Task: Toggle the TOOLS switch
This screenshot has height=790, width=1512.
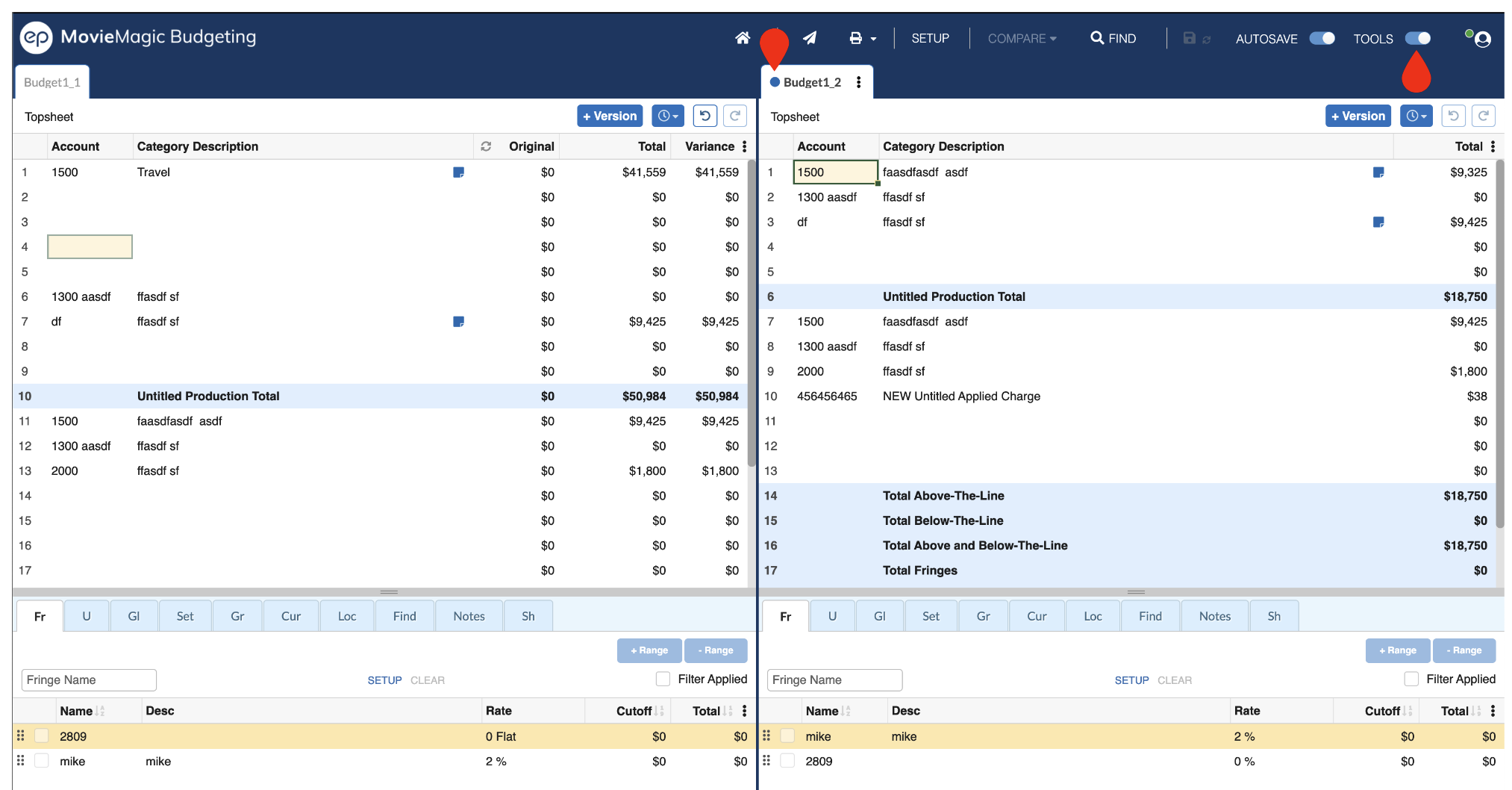Action: (x=1417, y=38)
